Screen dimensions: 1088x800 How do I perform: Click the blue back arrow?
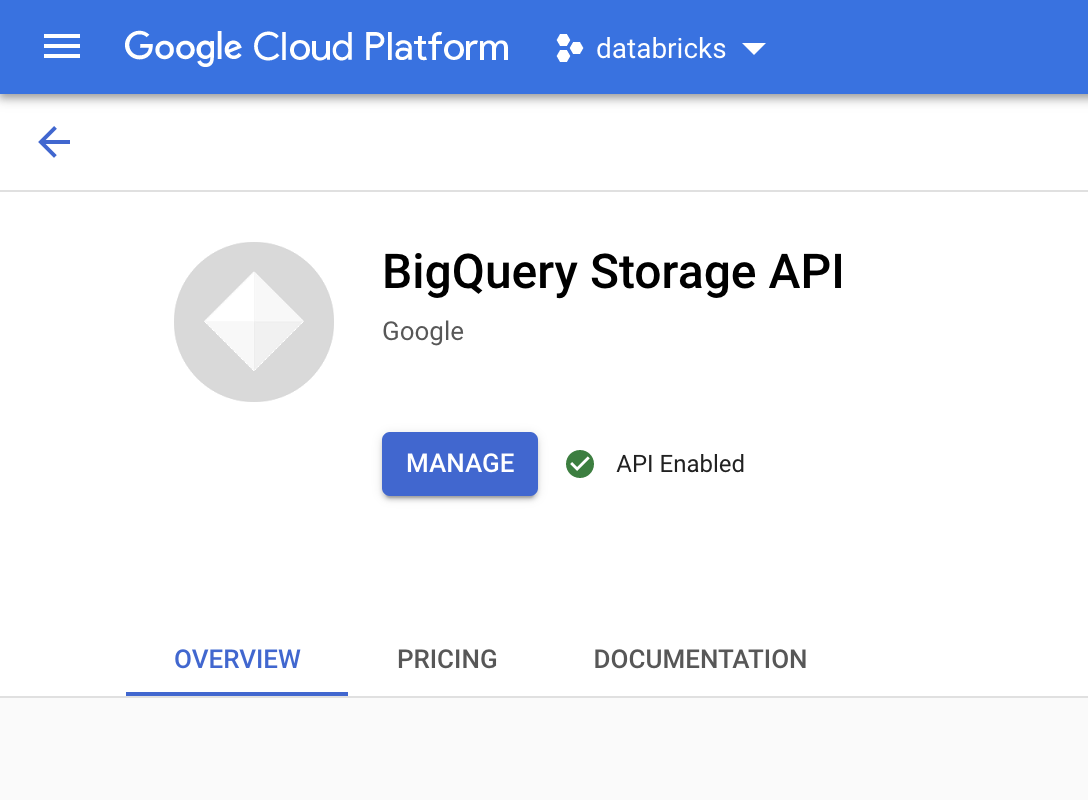pyautogui.click(x=53, y=142)
